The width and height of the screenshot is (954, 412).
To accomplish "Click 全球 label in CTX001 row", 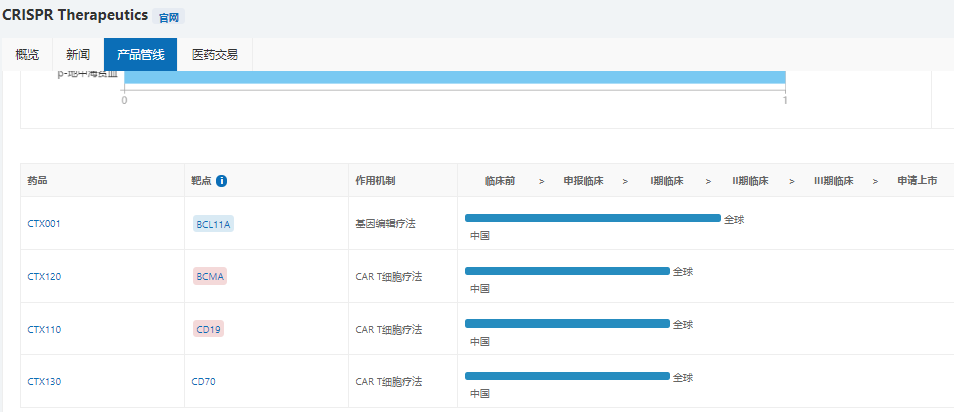I will coord(734,219).
